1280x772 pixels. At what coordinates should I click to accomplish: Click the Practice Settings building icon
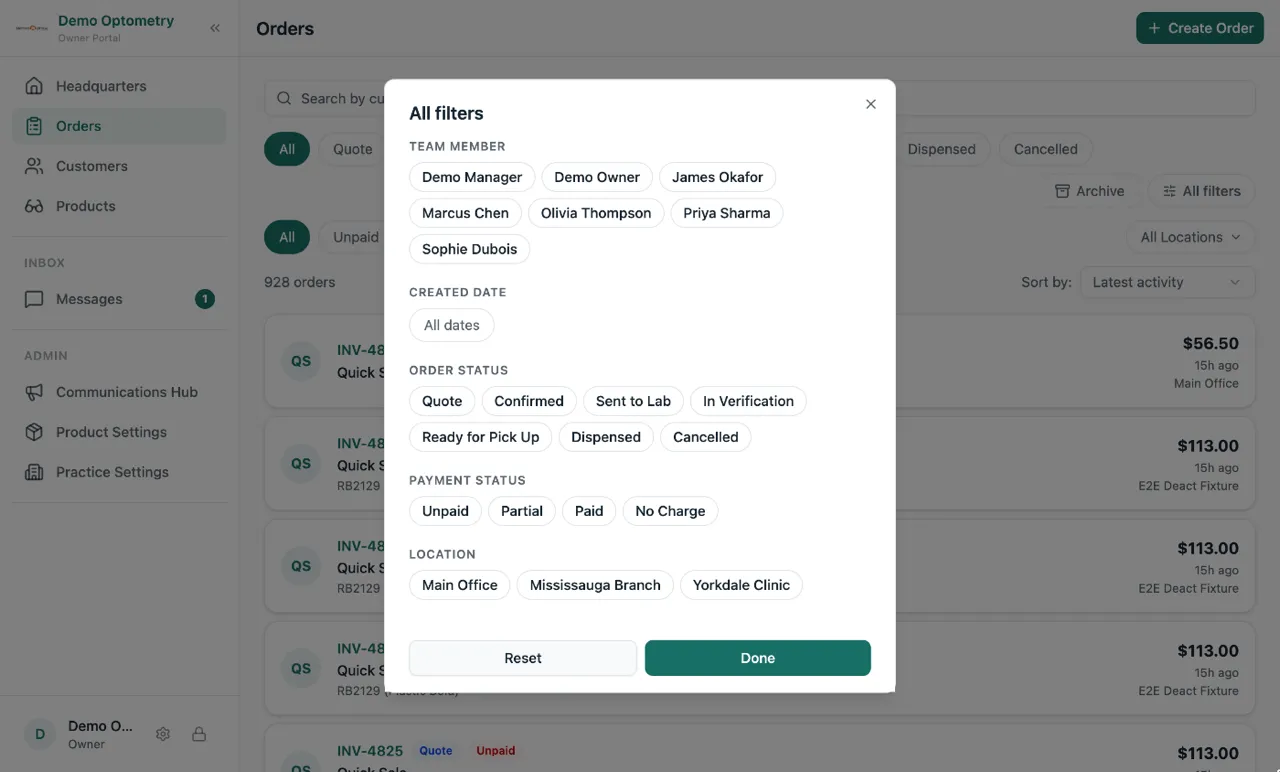(x=34, y=472)
